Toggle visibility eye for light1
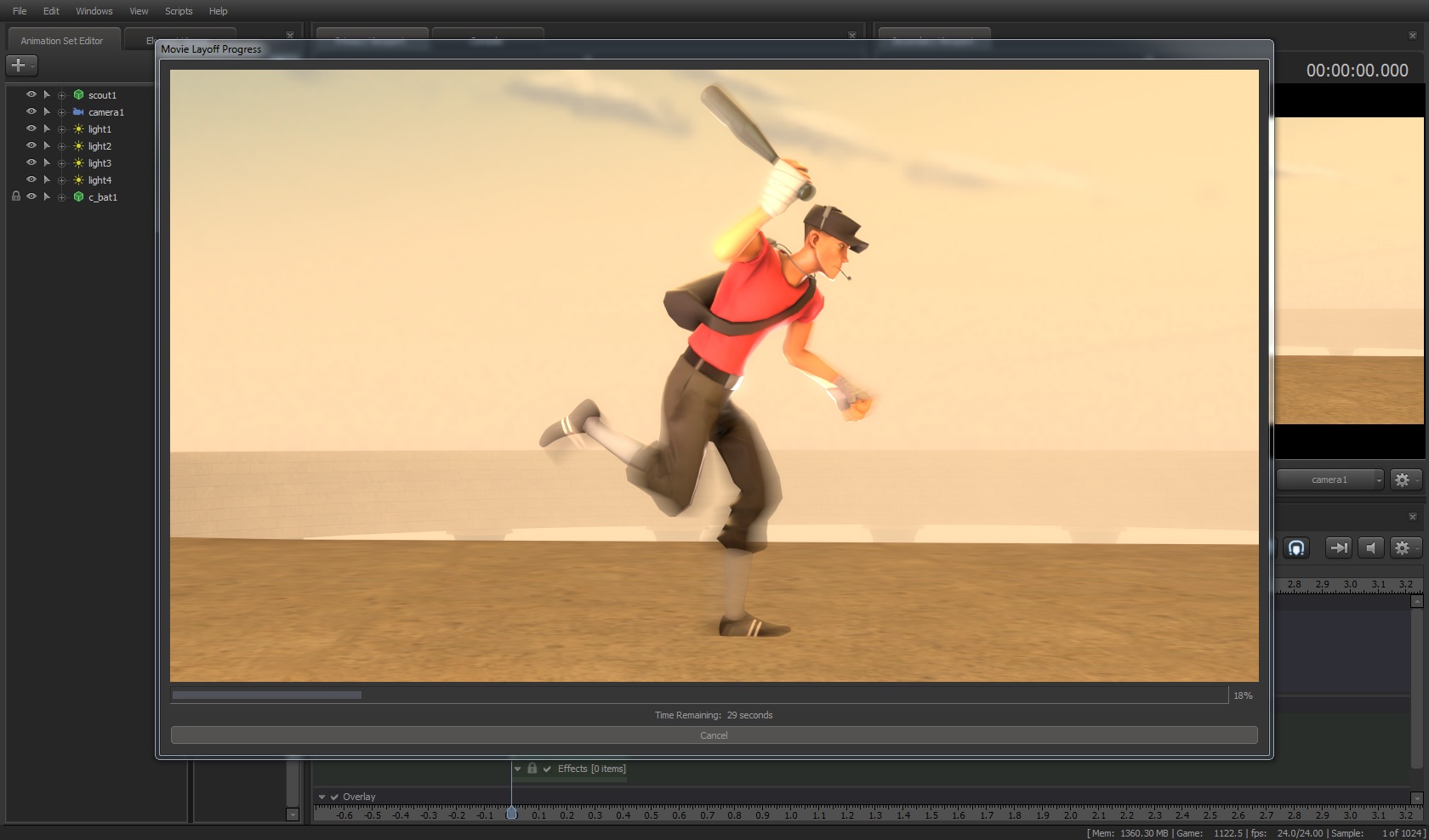This screenshot has height=840, width=1429. [31, 128]
